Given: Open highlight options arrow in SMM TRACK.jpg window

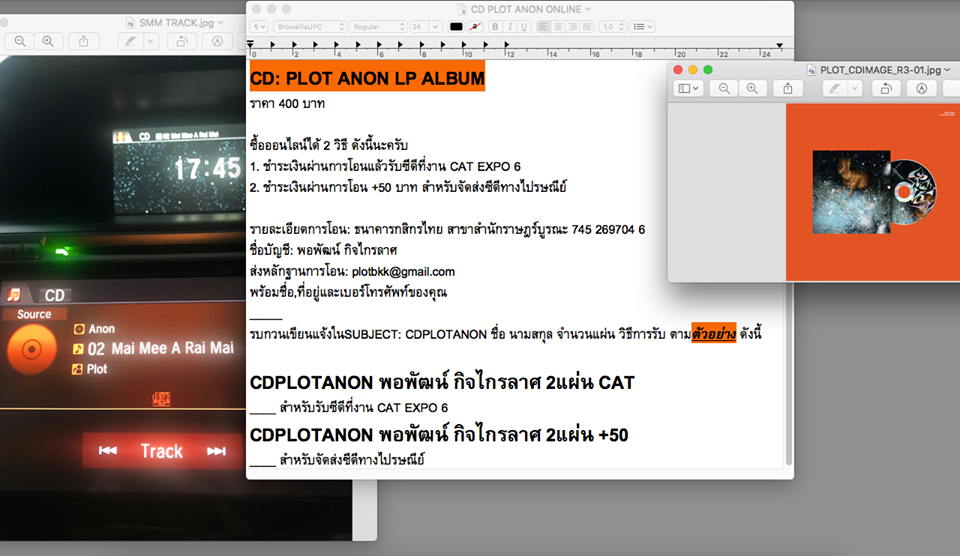Looking at the screenshot, I should pos(151,41).
